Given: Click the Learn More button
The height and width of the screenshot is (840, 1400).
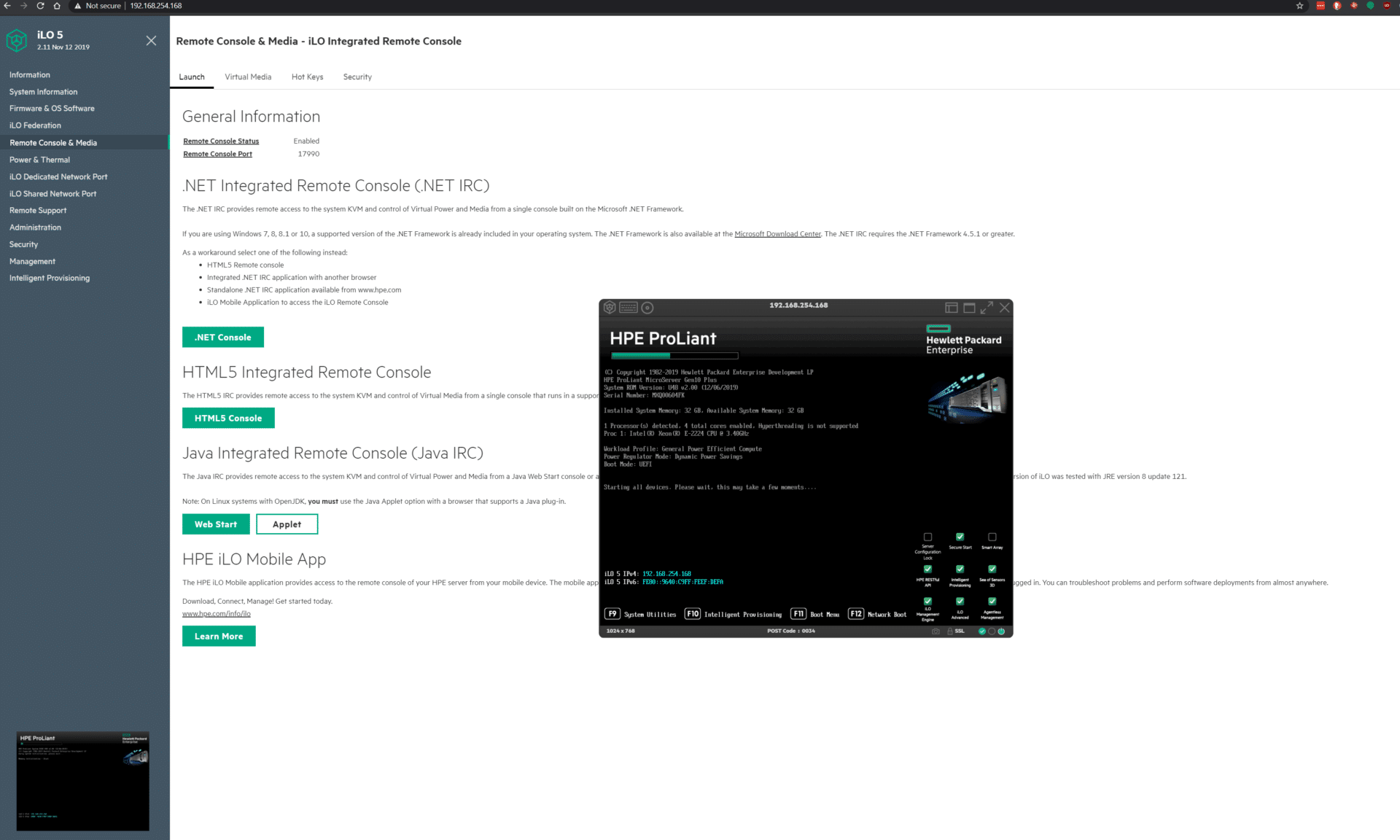Looking at the screenshot, I should (x=219, y=637).
